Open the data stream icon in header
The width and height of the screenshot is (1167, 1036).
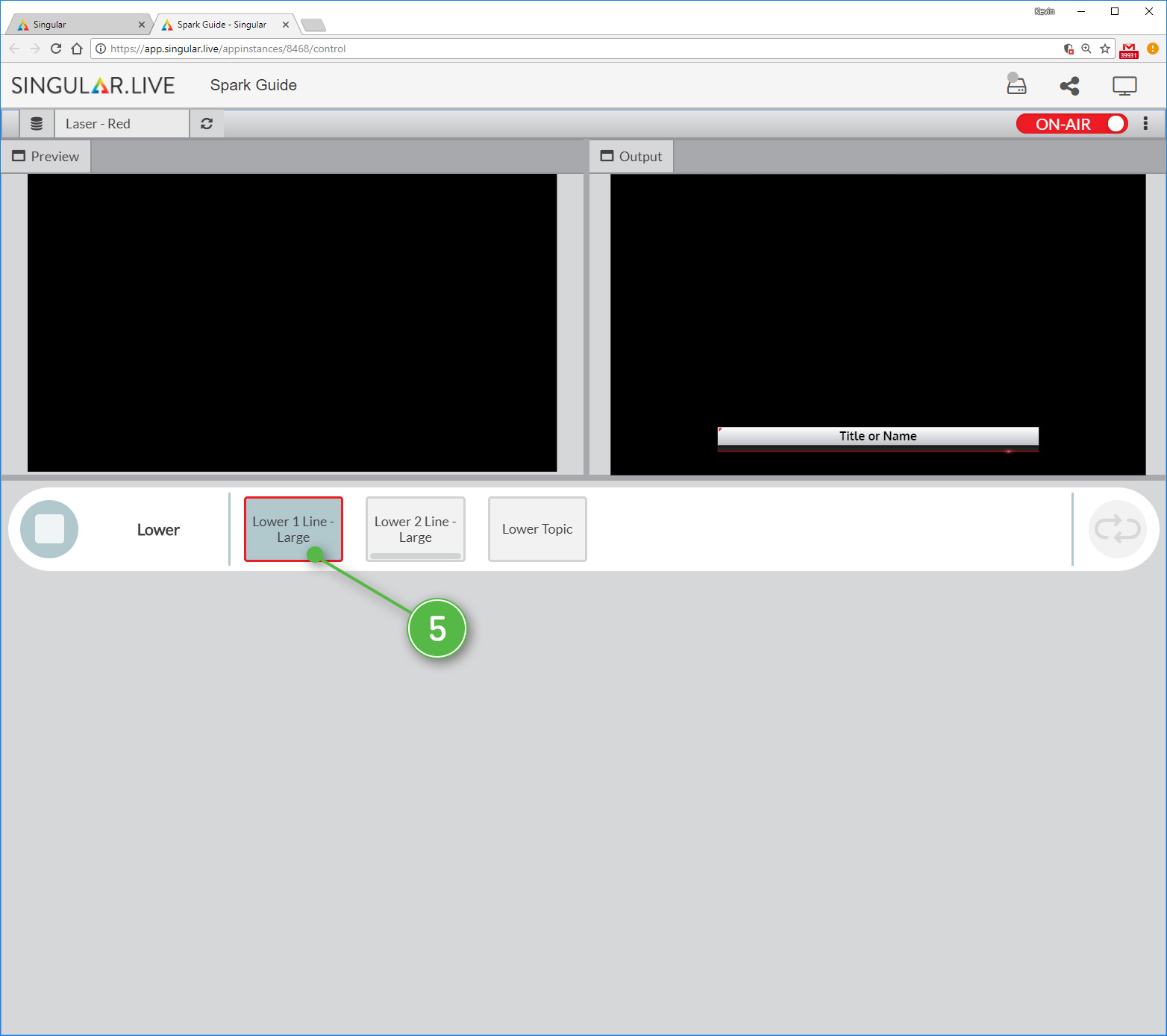pyautogui.click(x=1016, y=84)
